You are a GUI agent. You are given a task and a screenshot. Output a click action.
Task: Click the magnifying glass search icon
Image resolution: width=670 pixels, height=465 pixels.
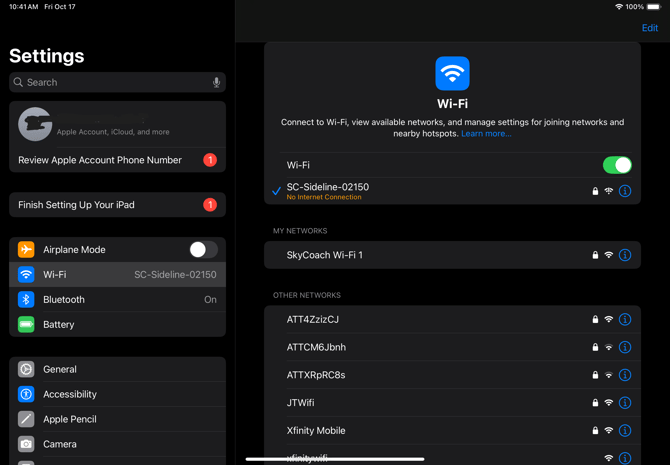click(x=18, y=82)
